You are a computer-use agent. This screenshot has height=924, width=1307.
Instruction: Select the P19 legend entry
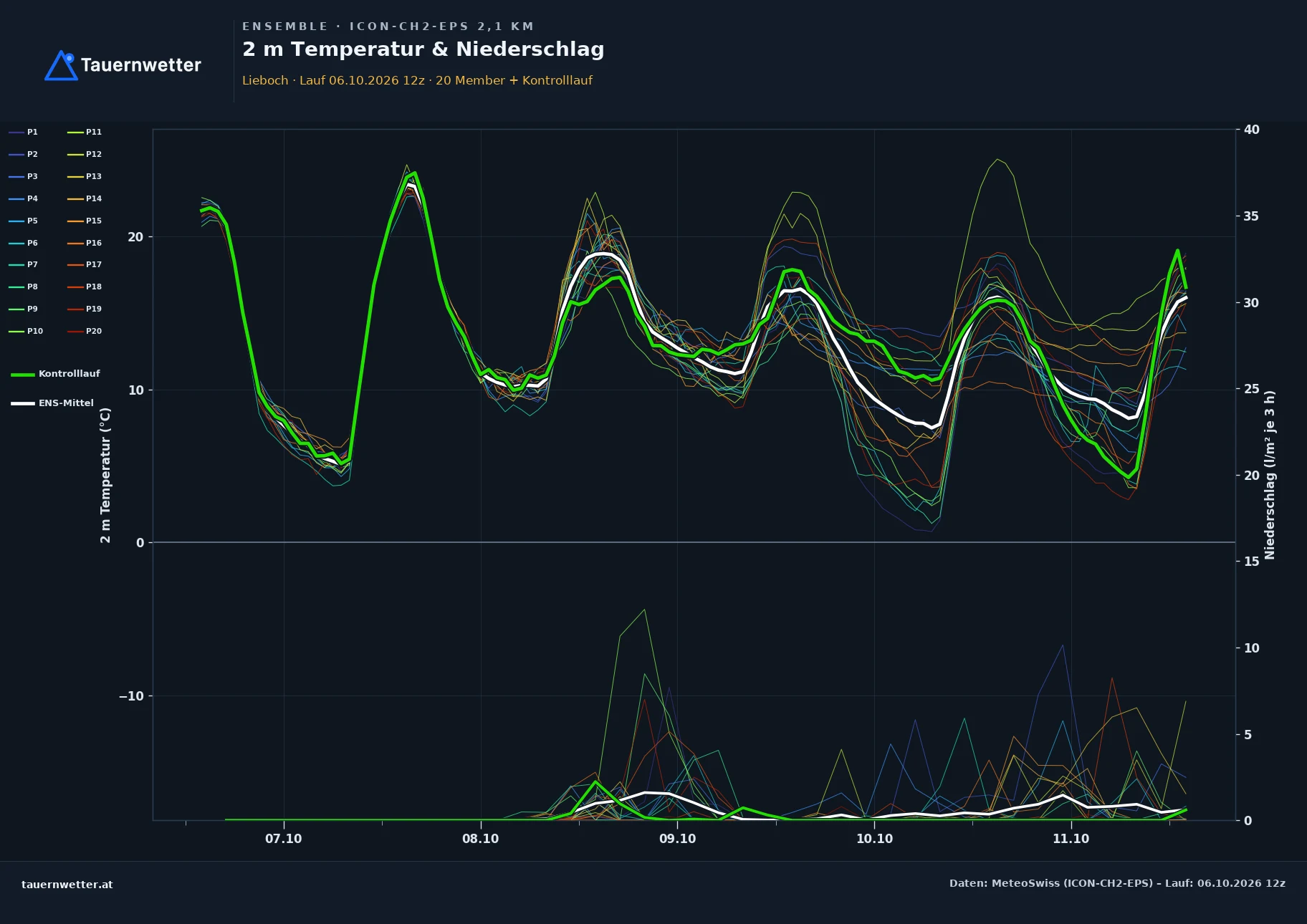pyautogui.click(x=85, y=309)
